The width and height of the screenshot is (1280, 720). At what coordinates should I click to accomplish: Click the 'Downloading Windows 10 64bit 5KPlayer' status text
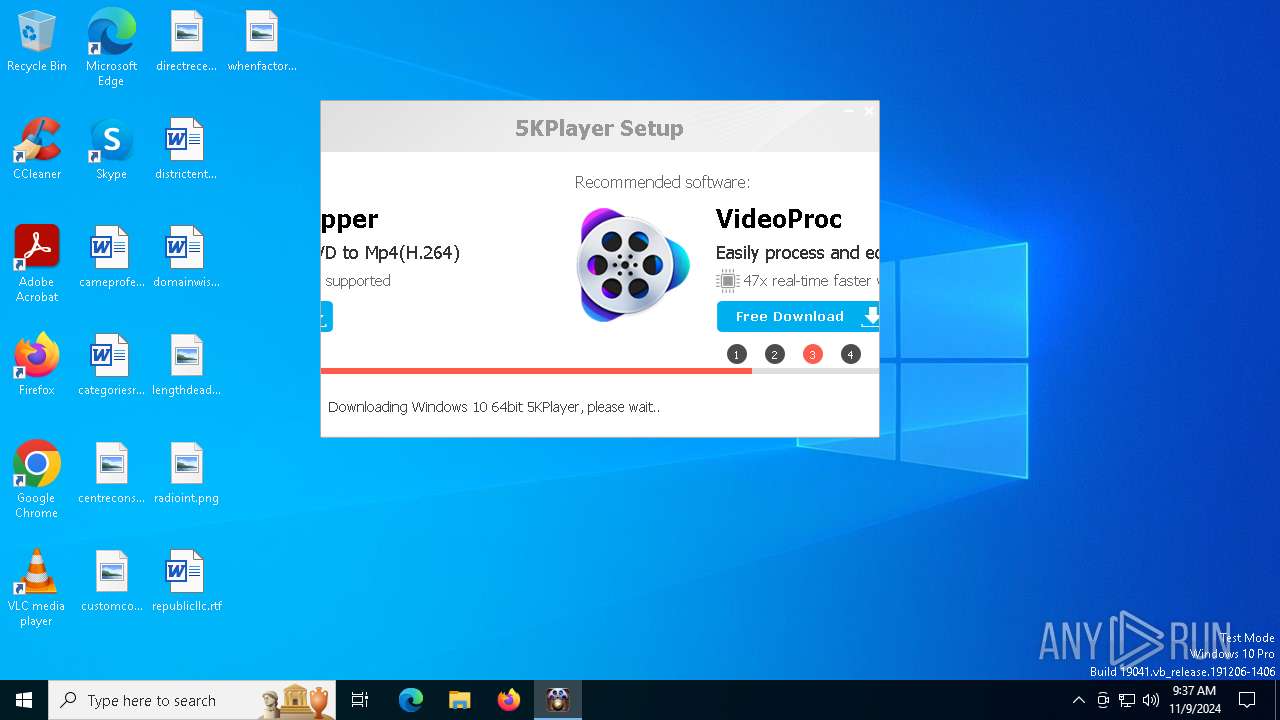coord(493,407)
